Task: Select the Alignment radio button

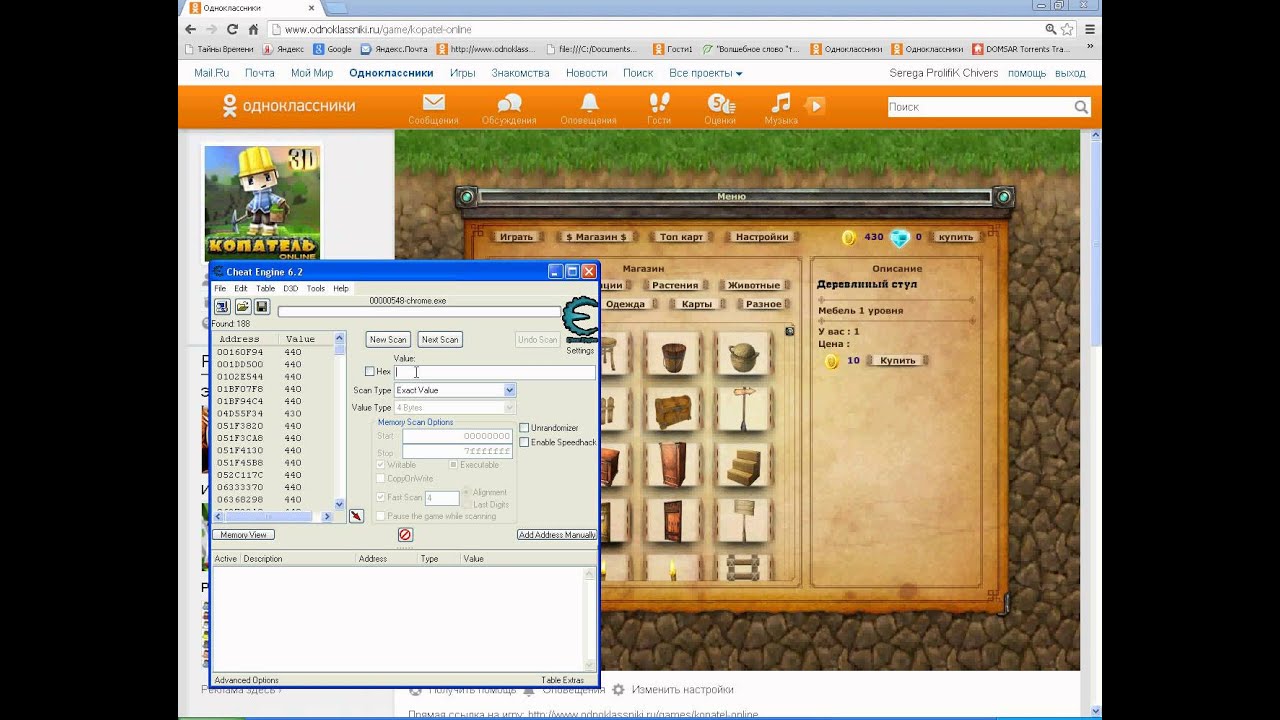Action: (x=466, y=492)
